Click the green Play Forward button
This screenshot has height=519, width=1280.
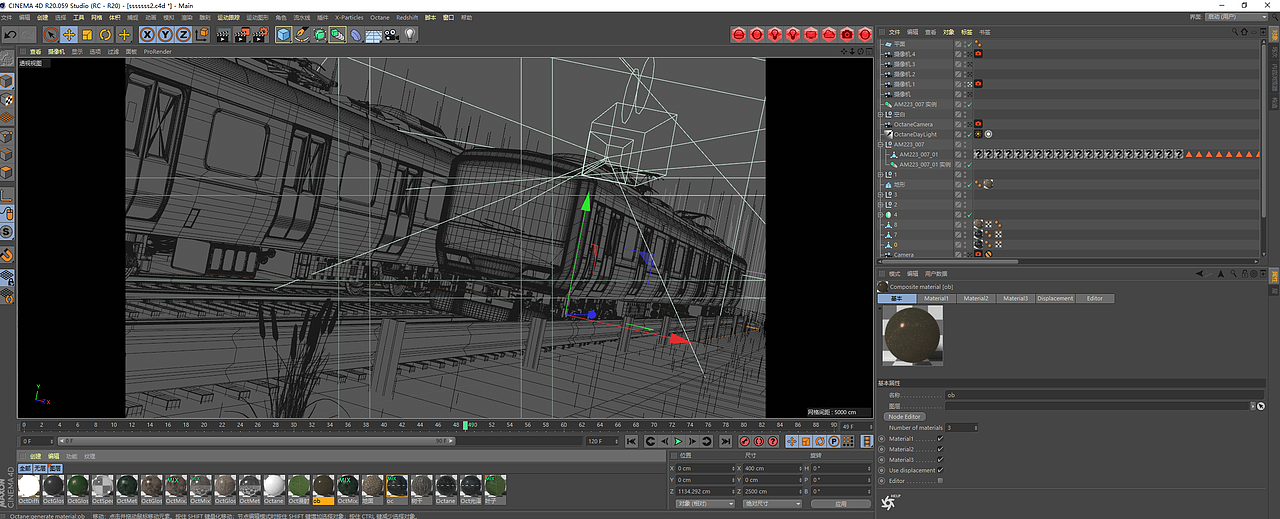click(x=678, y=441)
